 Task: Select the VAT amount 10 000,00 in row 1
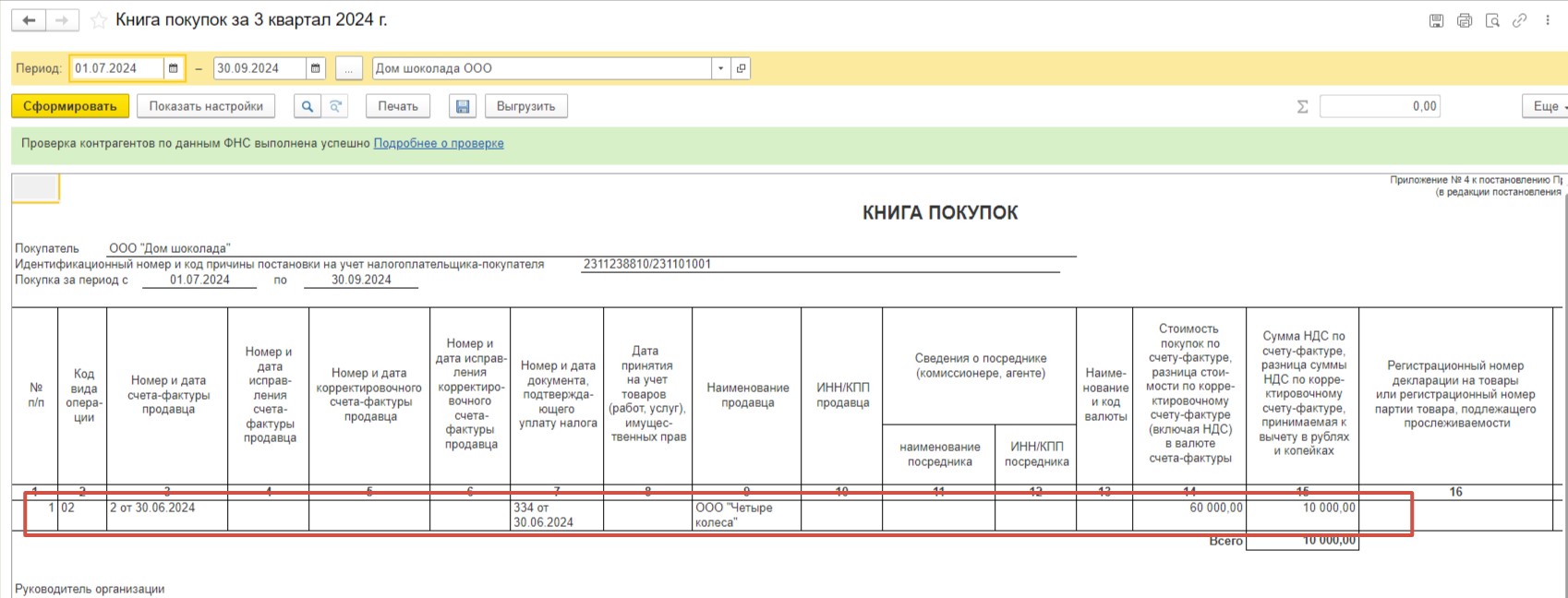1303,515
